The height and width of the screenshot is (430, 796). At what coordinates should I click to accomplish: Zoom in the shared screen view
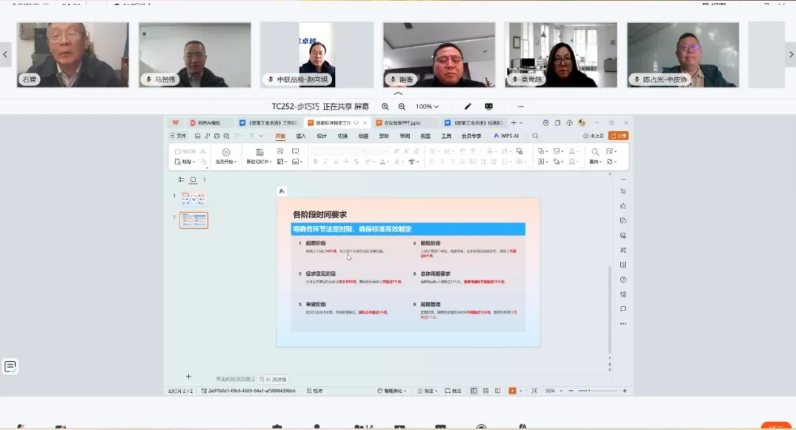coord(402,106)
